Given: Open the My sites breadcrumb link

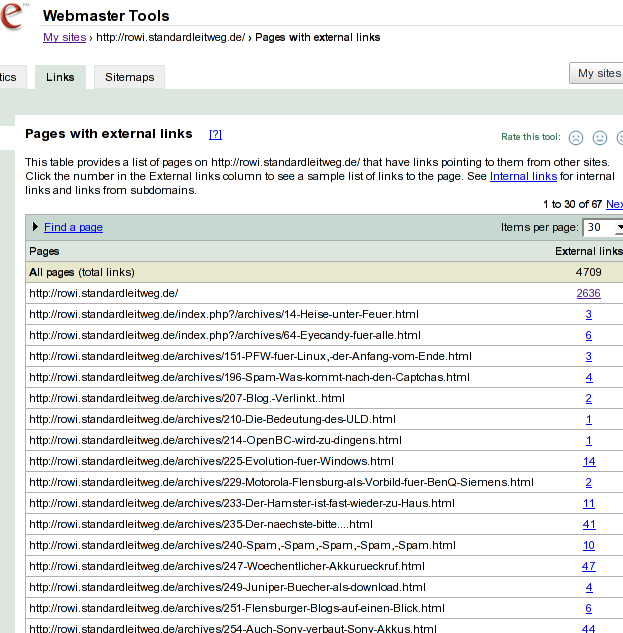Looking at the screenshot, I should pyautogui.click(x=64, y=38).
